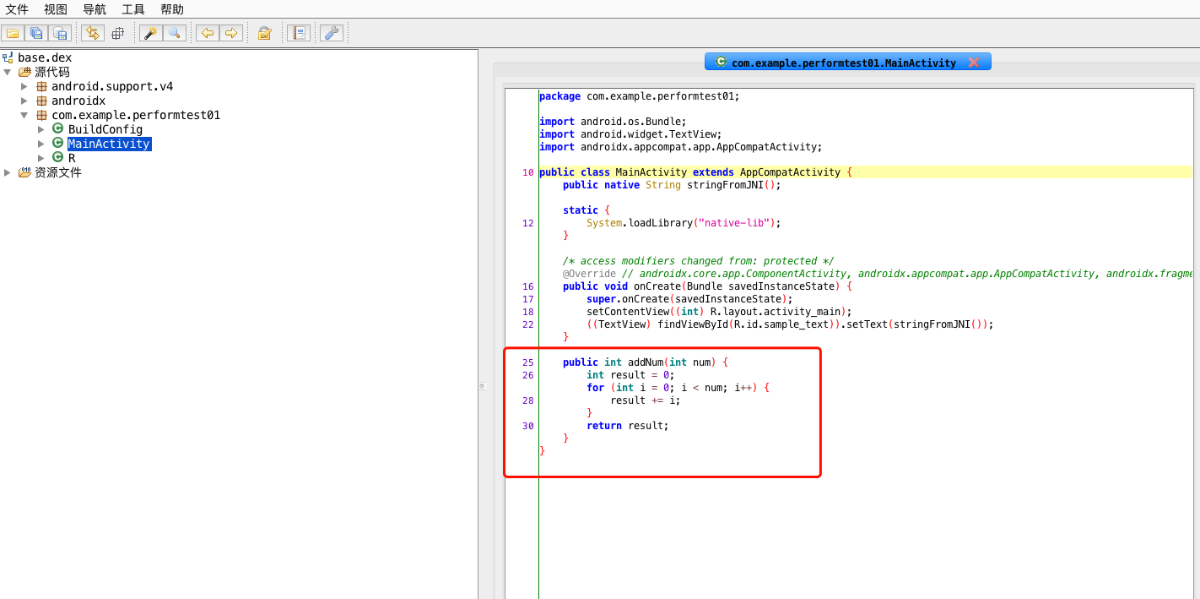Collapse the com.example.performtest01 package
The image size is (1200, 599).
point(24,115)
